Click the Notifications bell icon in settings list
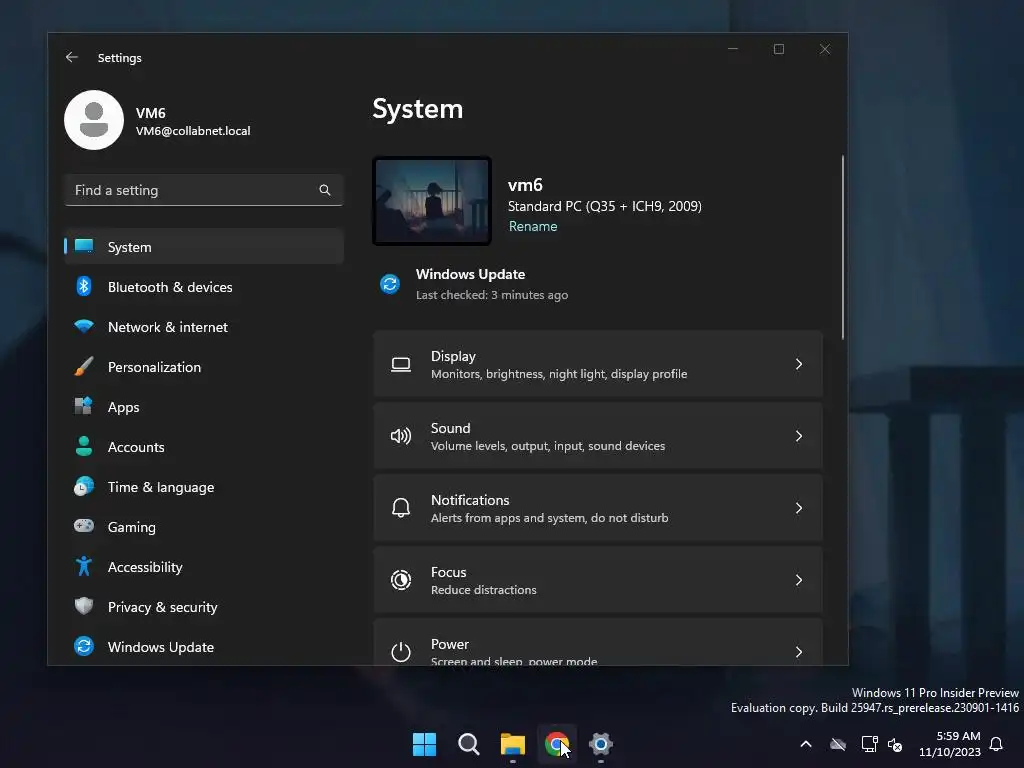The height and width of the screenshot is (768, 1024). [401, 508]
